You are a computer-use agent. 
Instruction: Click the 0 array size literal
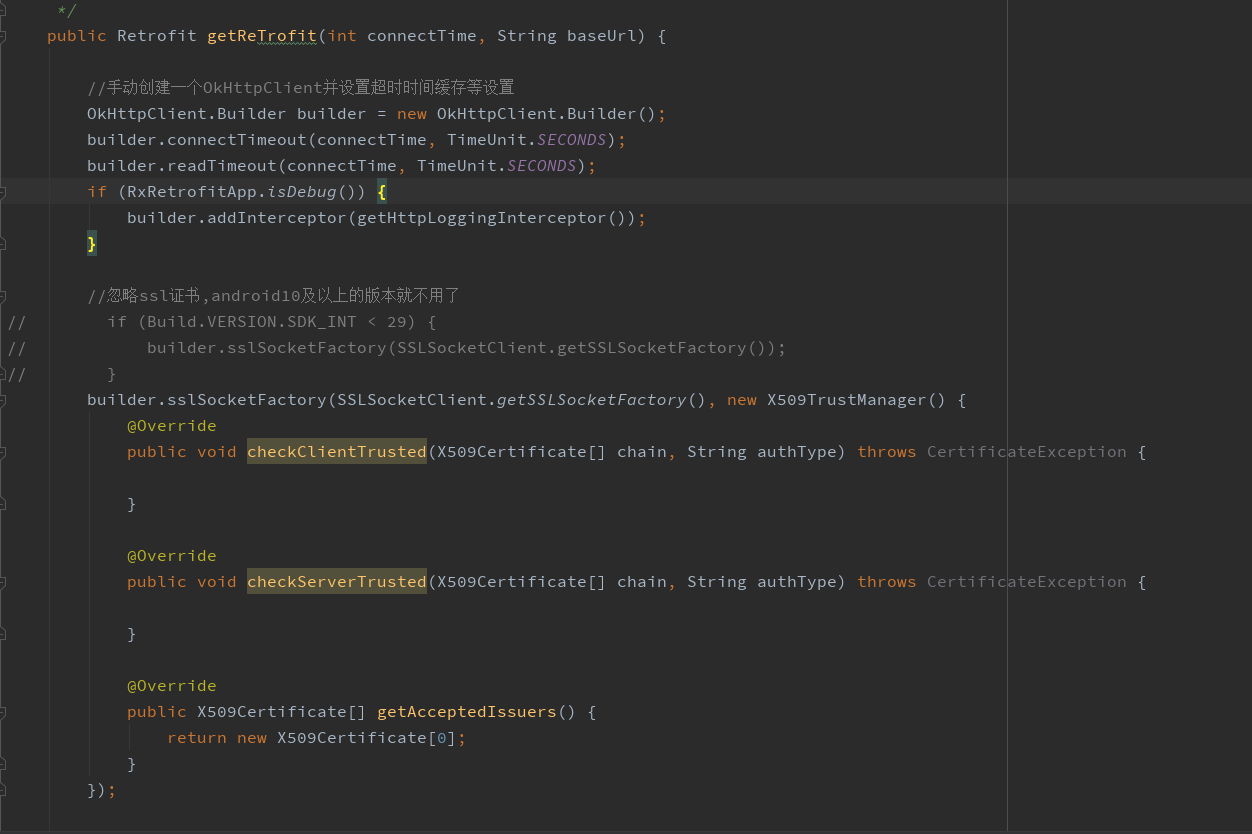click(x=442, y=738)
